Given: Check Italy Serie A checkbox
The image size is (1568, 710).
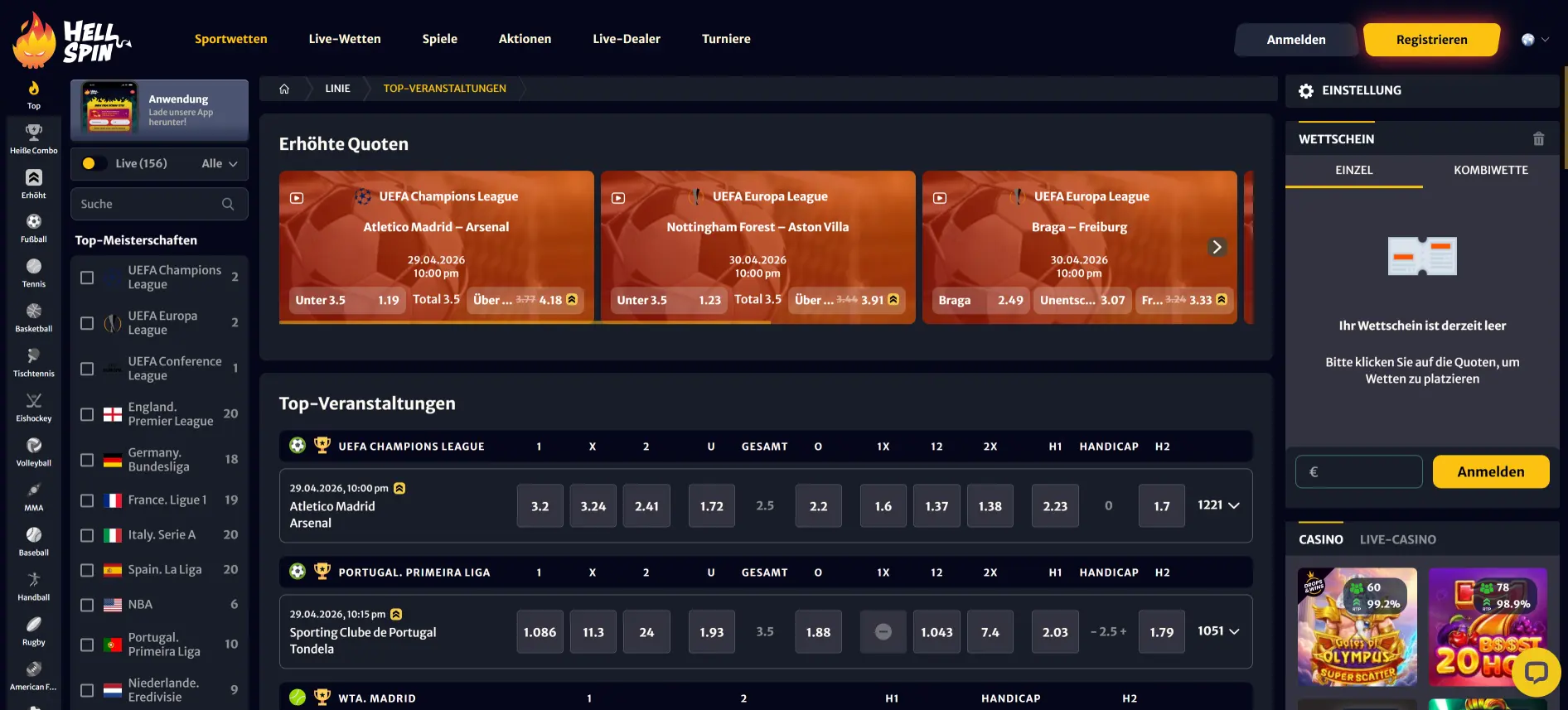Looking at the screenshot, I should (87, 535).
